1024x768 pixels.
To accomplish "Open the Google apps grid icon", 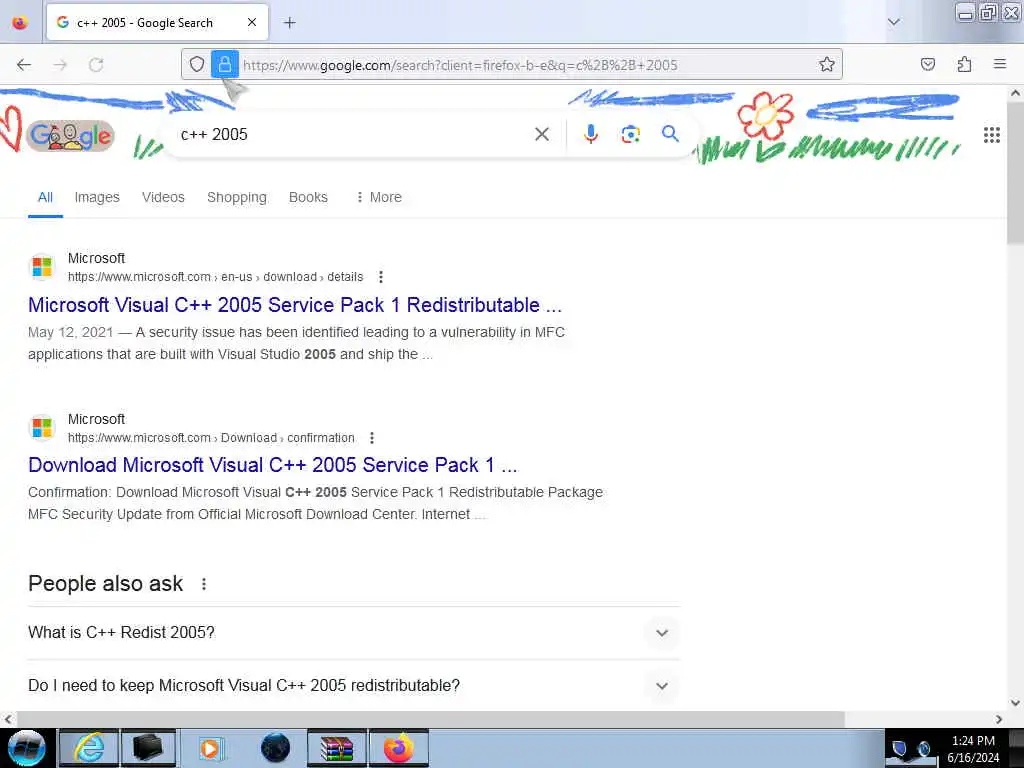I will click(x=991, y=135).
